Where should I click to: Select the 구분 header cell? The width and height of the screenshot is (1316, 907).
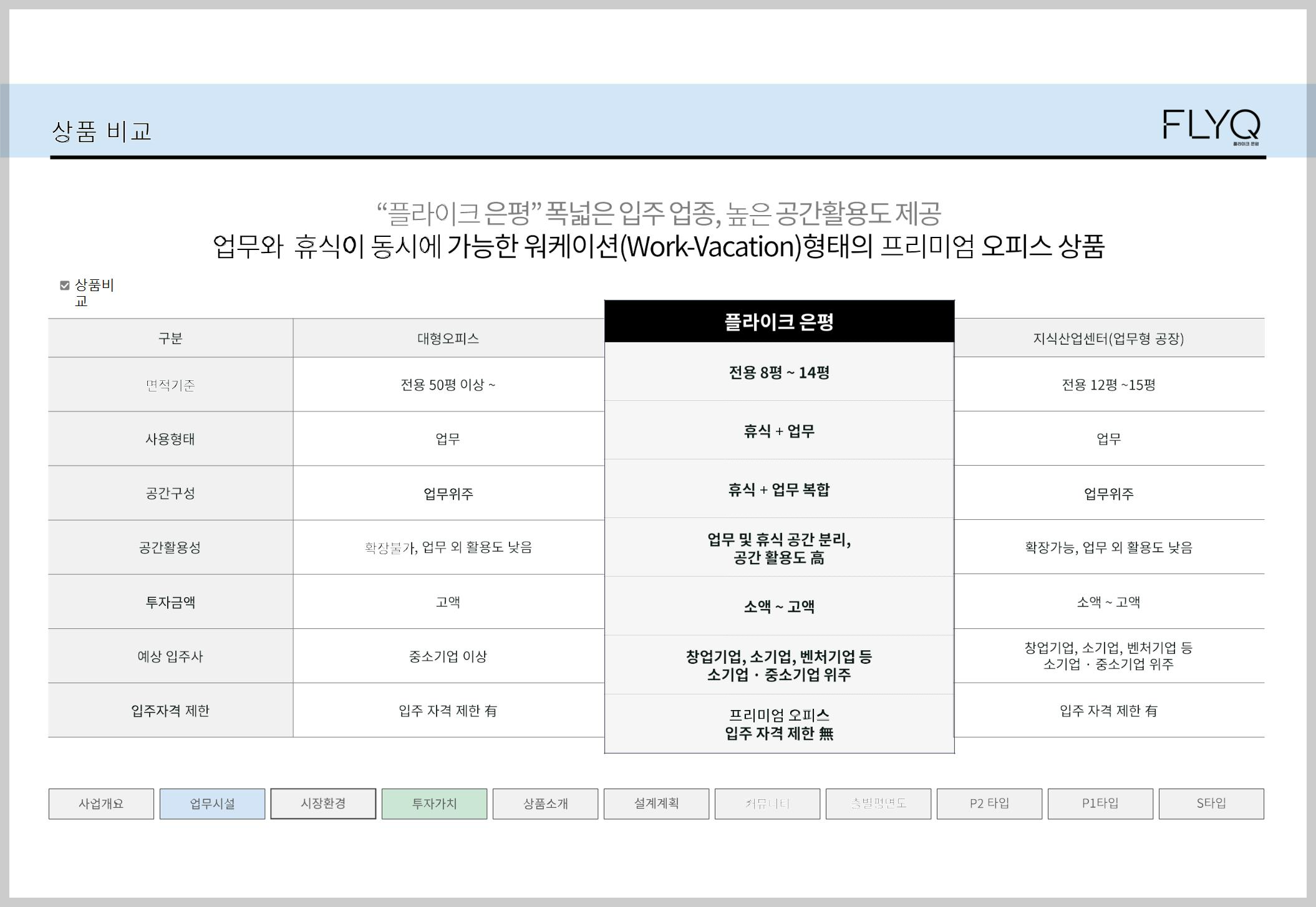[170, 338]
